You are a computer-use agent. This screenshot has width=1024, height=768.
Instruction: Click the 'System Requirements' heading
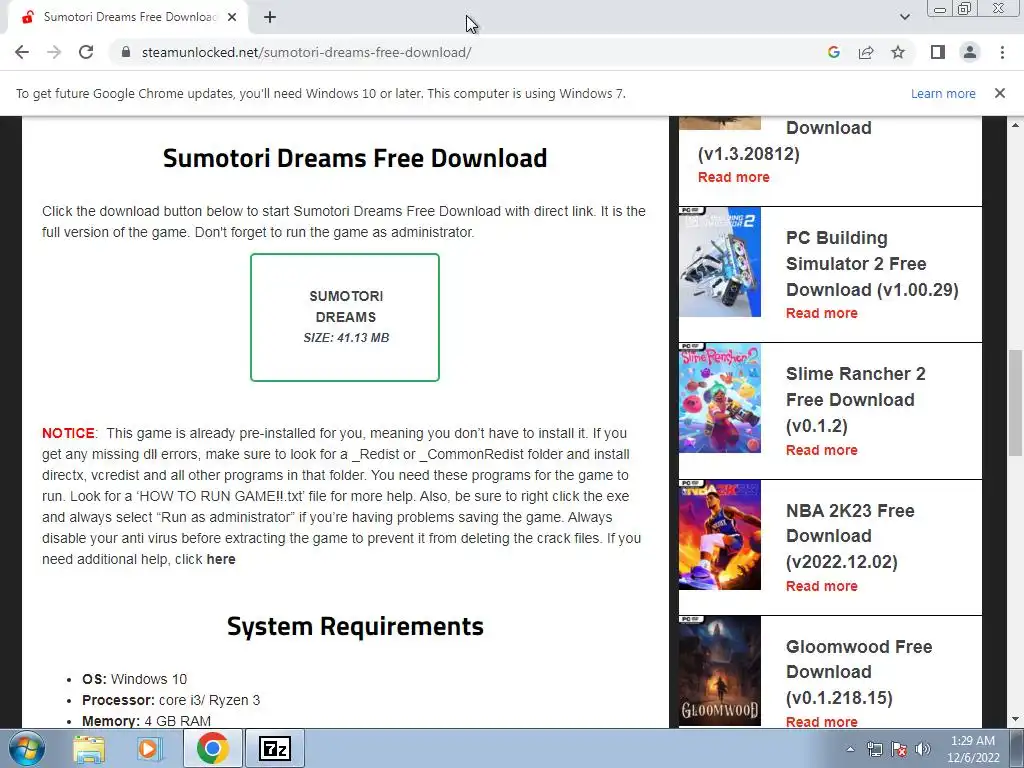pyautogui.click(x=355, y=627)
